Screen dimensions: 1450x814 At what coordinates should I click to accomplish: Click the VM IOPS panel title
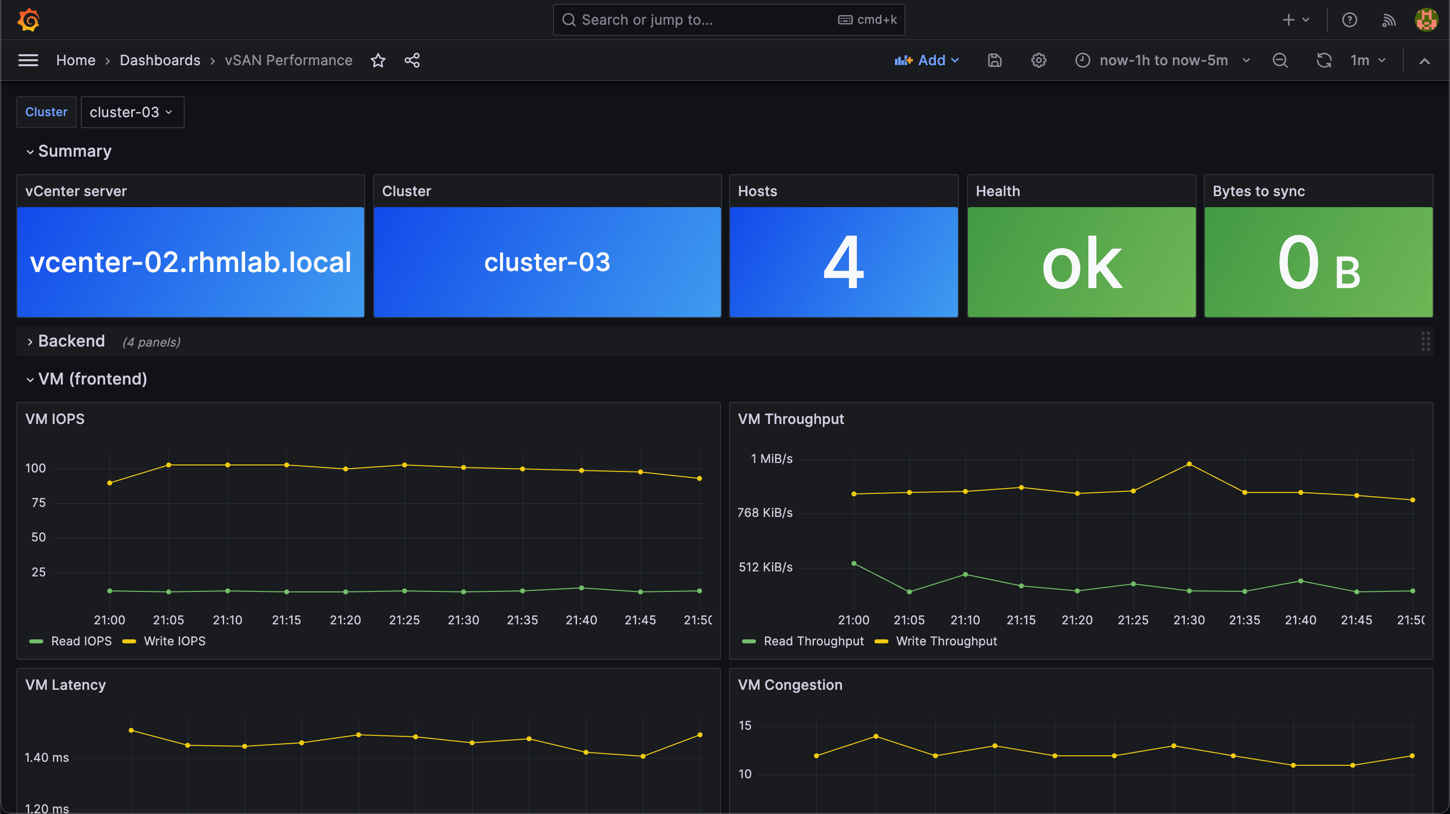(55, 420)
